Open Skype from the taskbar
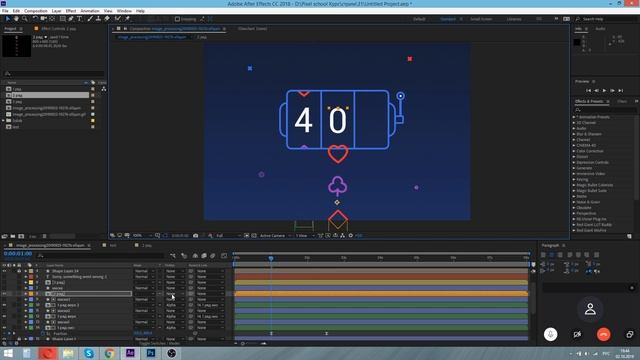This screenshot has height=360, width=640. tap(89, 353)
